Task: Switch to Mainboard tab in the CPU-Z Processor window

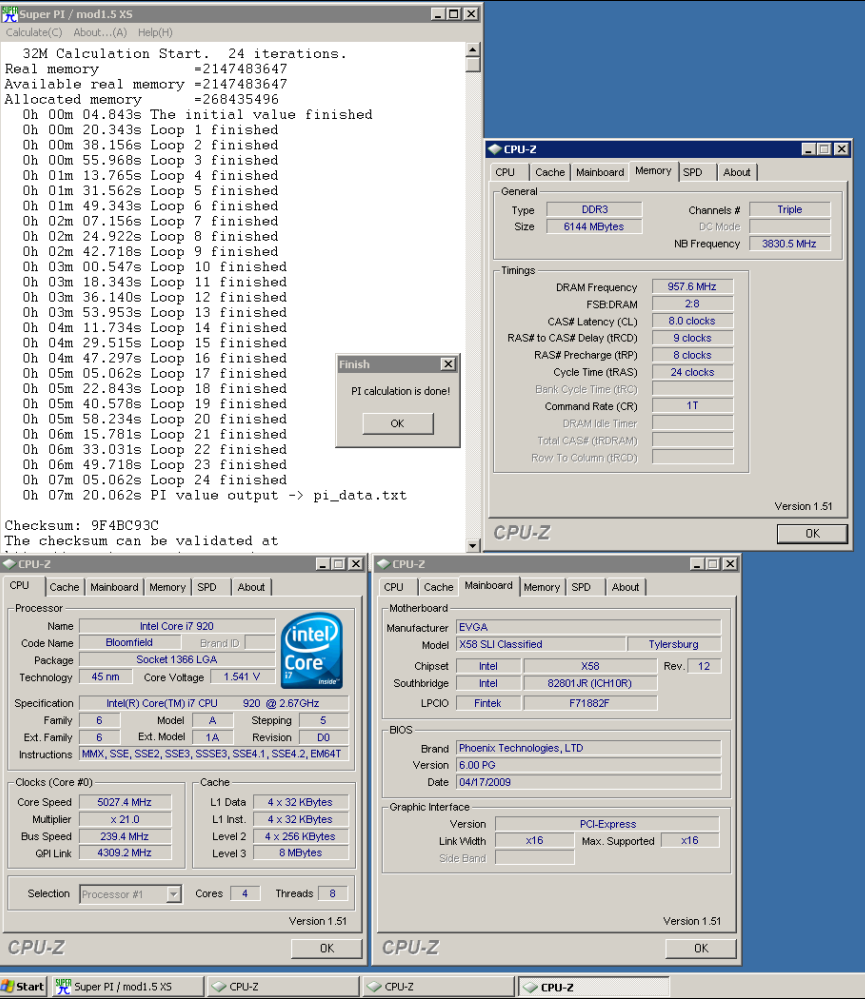Action: pyautogui.click(x=114, y=587)
